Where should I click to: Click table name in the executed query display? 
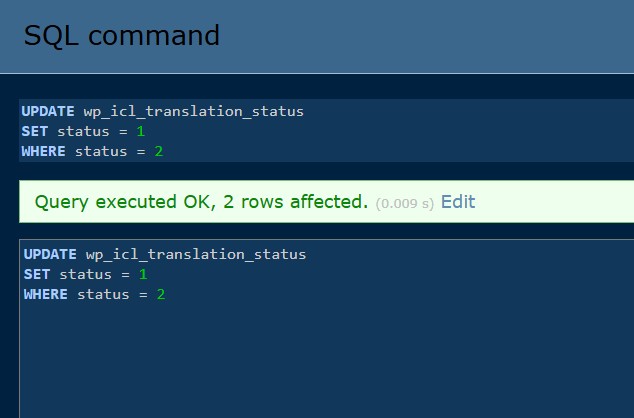point(192,111)
